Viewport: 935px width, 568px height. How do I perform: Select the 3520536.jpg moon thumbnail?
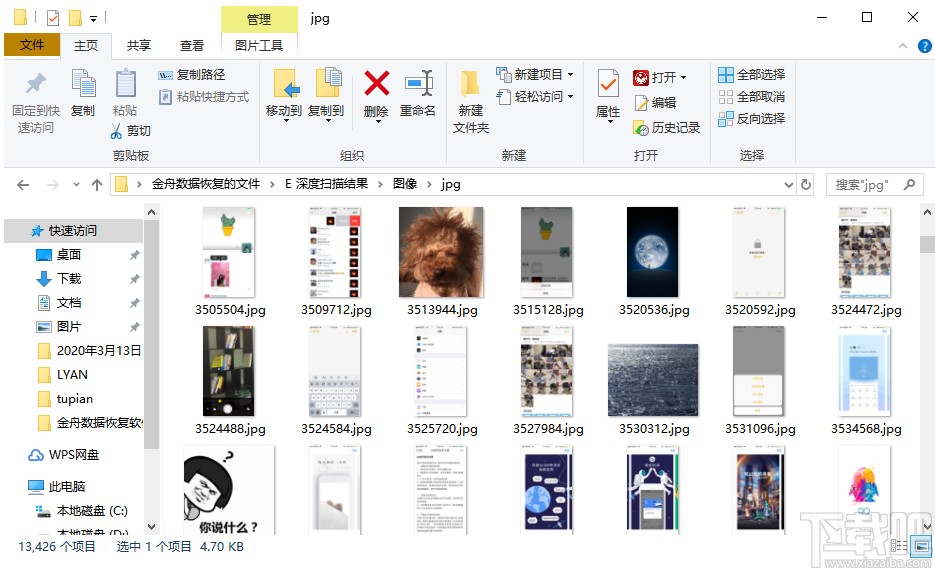click(652, 252)
